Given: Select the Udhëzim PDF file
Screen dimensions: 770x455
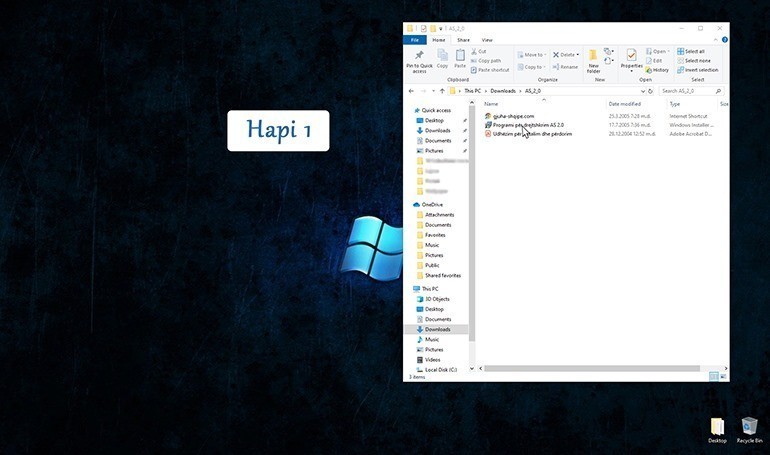Looking at the screenshot, I should (528, 134).
